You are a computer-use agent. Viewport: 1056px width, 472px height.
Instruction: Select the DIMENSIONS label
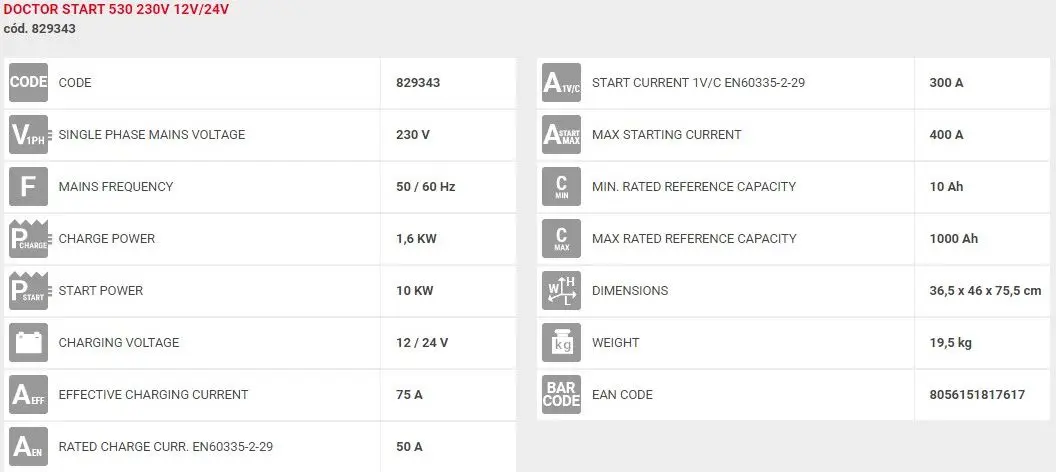[630, 290]
